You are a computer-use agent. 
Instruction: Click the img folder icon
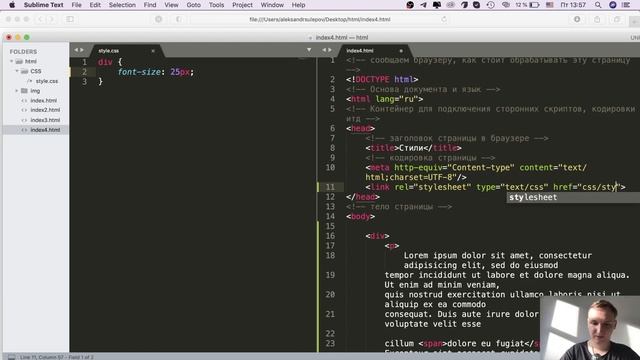coord(24,91)
